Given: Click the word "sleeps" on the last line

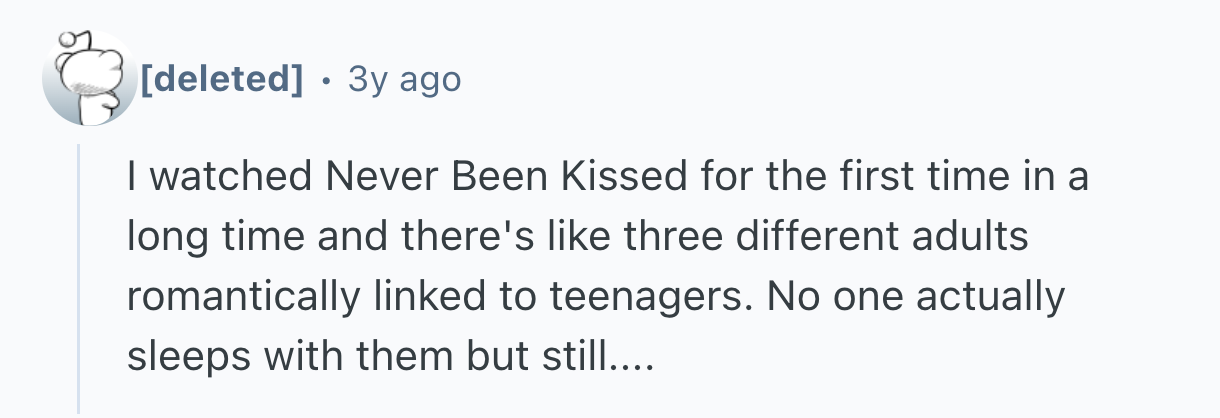Looking at the screenshot, I should point(181,356).
